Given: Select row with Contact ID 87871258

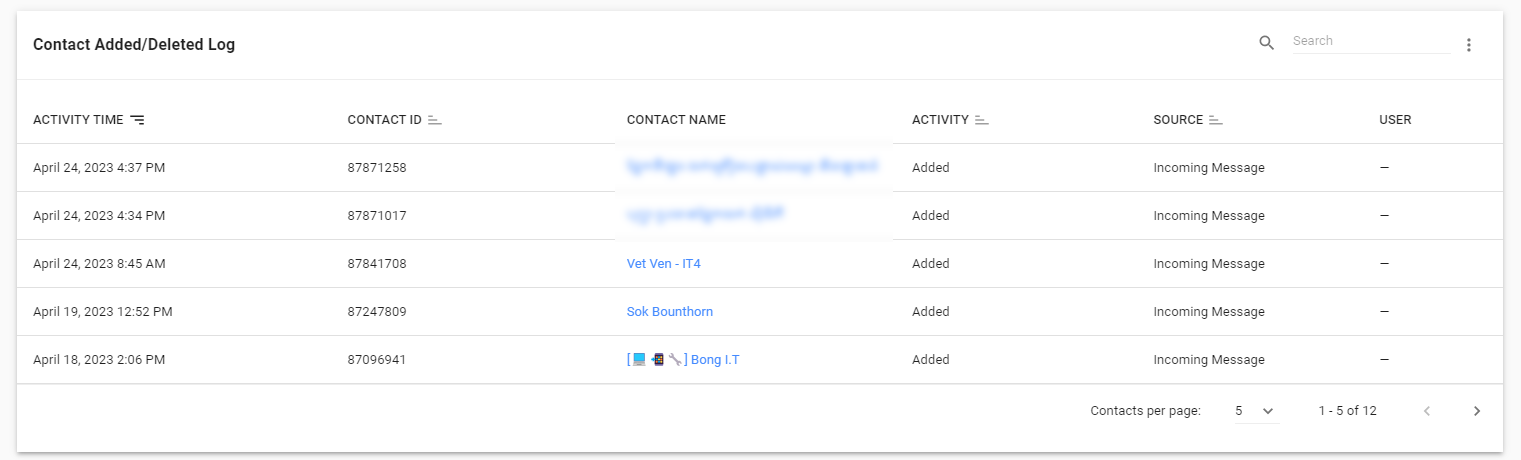Looking at the screenshot, I should (x=377, y=168).
